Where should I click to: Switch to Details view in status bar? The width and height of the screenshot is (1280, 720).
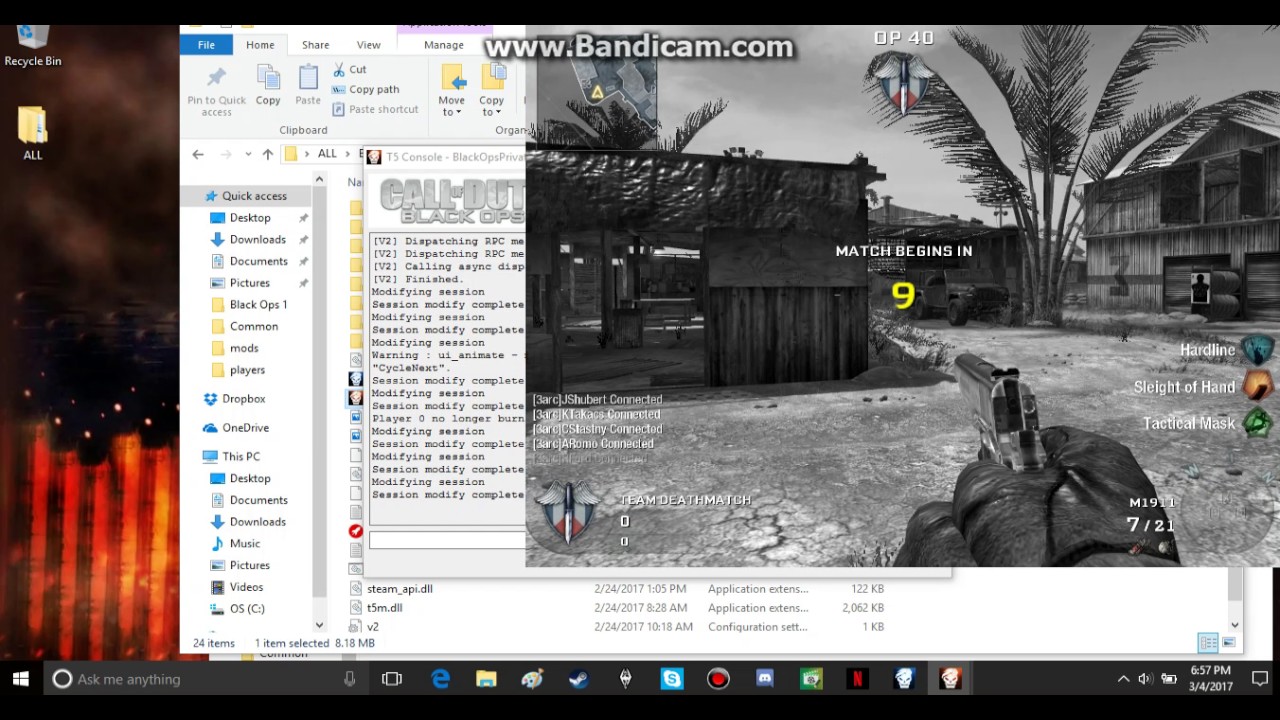[x=1207, y=643]
